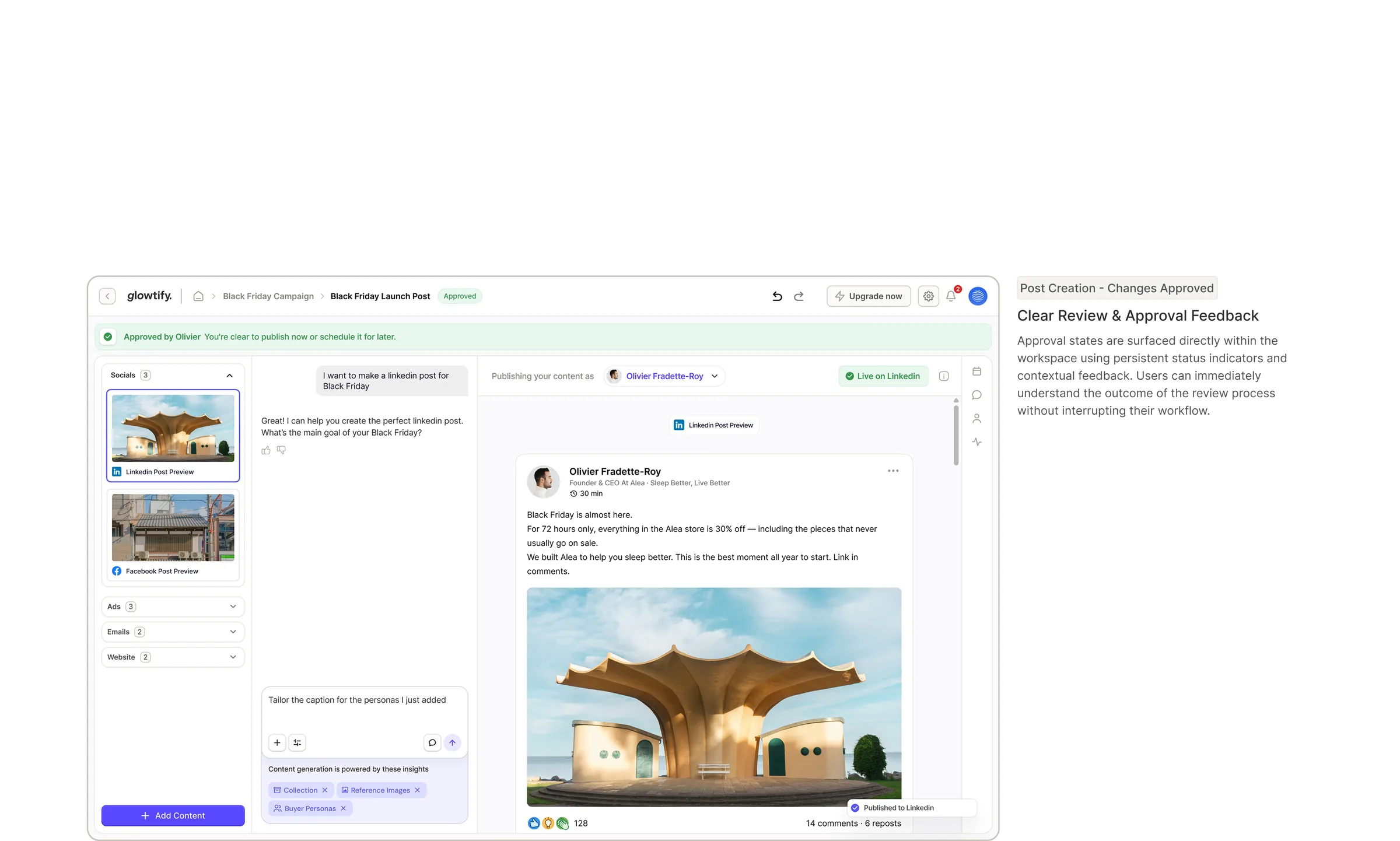Click the Live on Linkedin status button
This screenshot has width=1400, height=841.
click(x=883, y=376)
